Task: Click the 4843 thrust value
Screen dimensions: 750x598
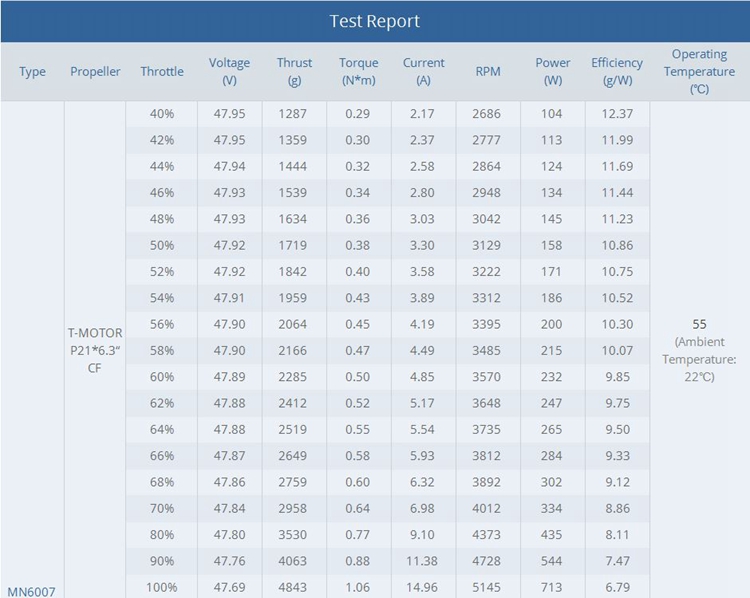Action: coord(294,587)
